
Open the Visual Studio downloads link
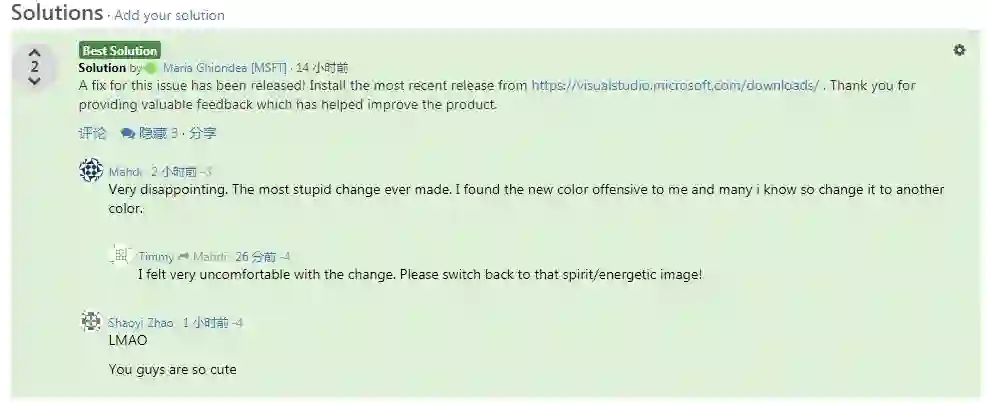pos(675,86)
